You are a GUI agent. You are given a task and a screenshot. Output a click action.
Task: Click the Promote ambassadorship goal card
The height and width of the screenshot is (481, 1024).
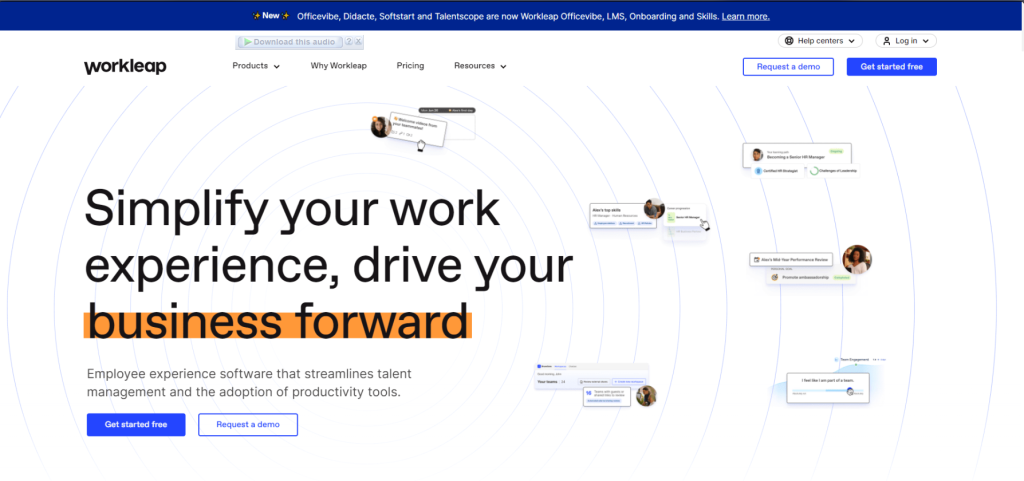click(810, 277)
